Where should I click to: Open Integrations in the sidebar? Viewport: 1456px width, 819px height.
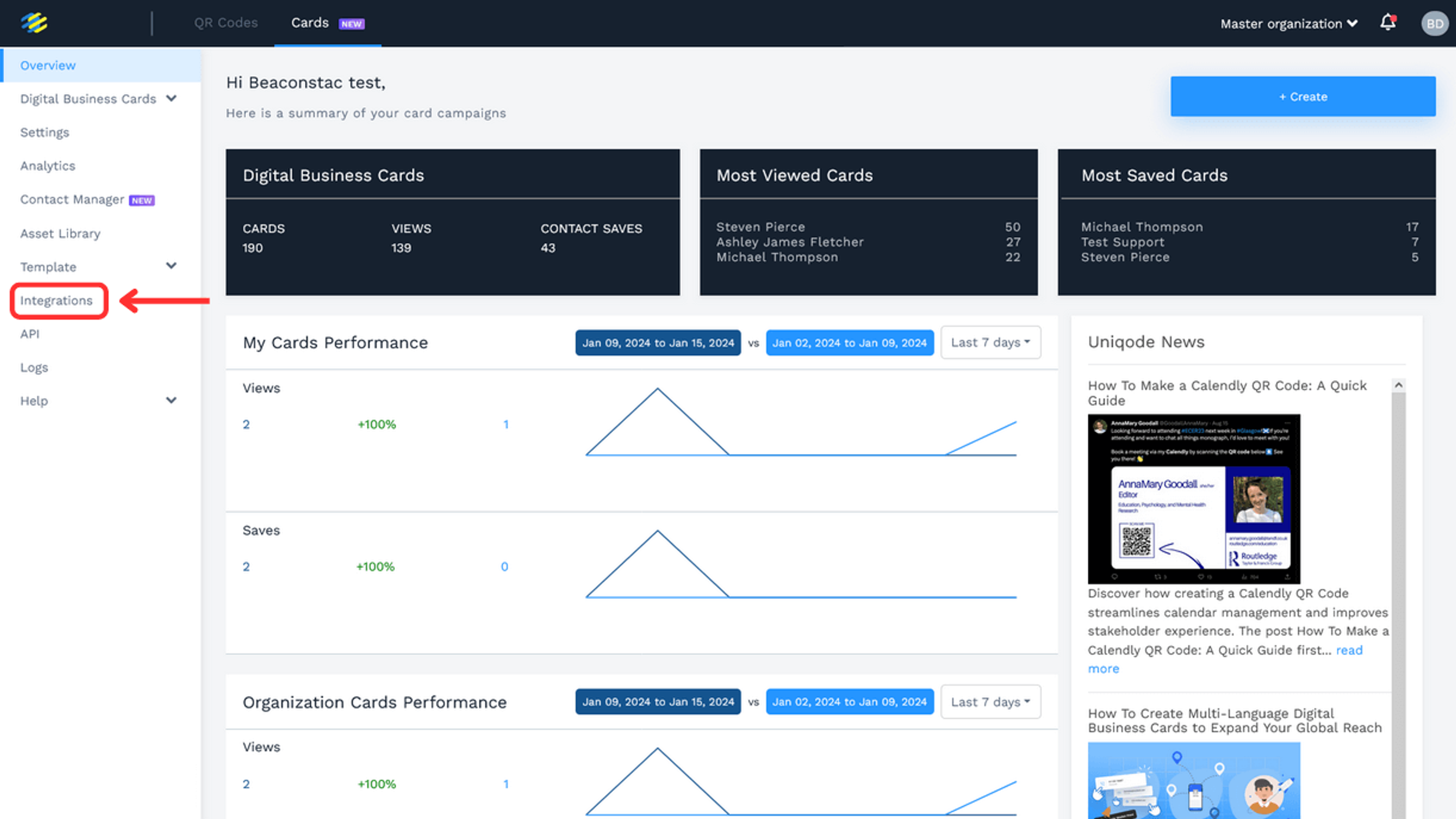click(x=56, y=300)
